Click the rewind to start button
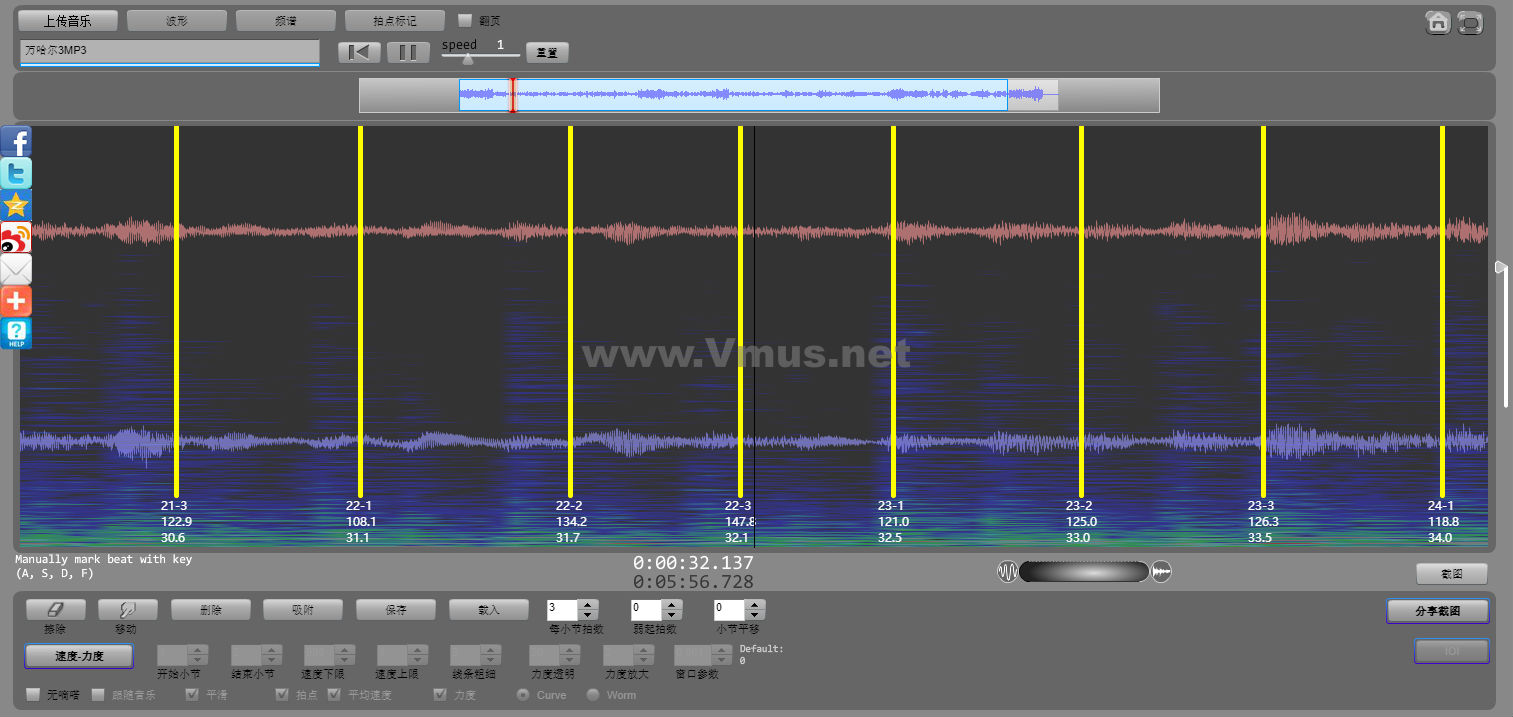The height and width of the screenshot is (717, 1513). [x=359, y=52]
